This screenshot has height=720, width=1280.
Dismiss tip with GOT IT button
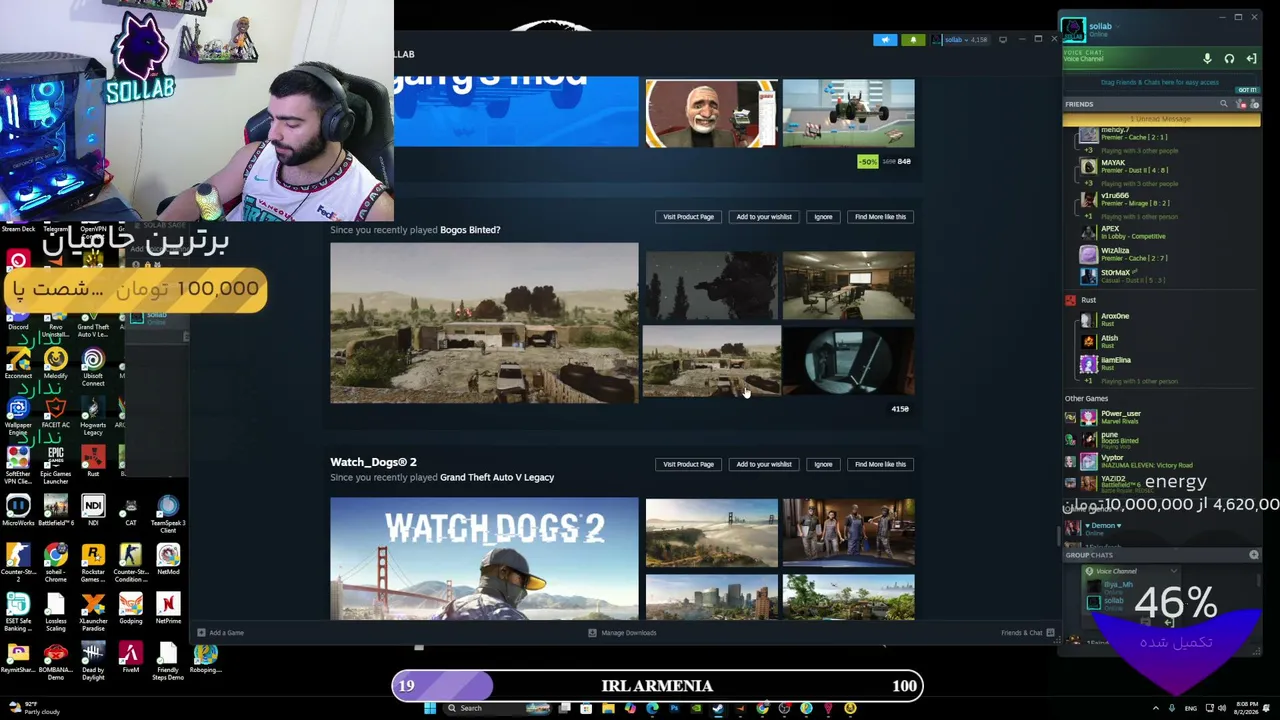point(1247,90)
